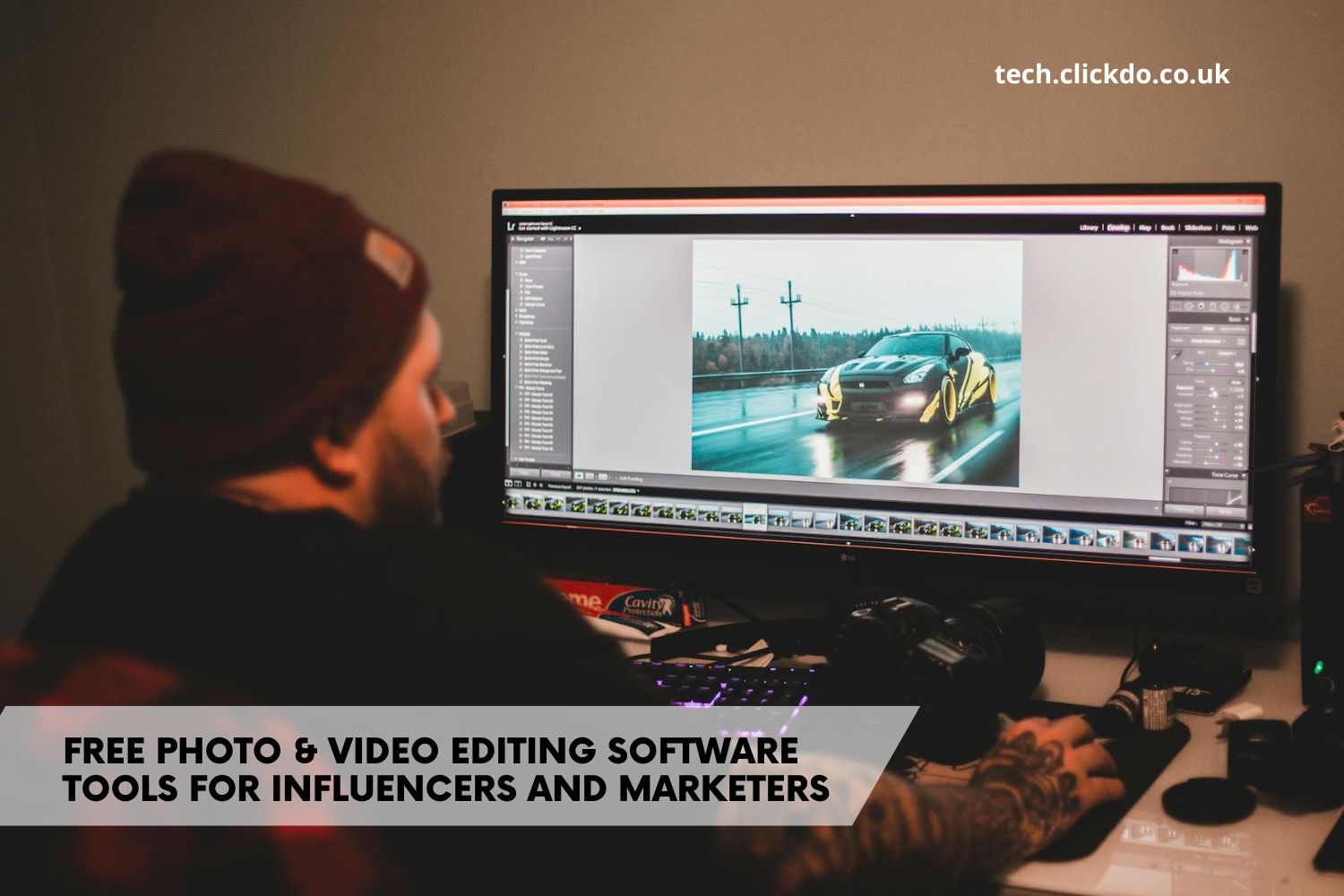Switch to the Library module
This screenshot has width=1344, height=896.
click(1089, 228)
